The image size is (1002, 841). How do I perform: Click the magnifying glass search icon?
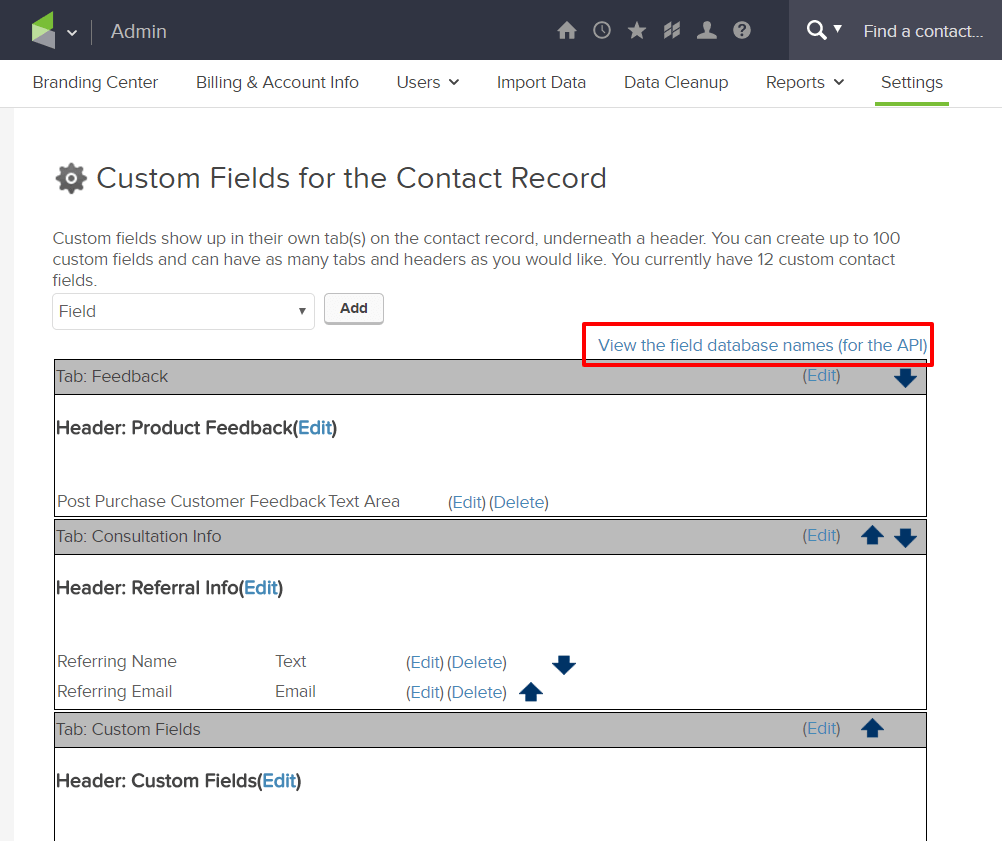tap(816, 30)
